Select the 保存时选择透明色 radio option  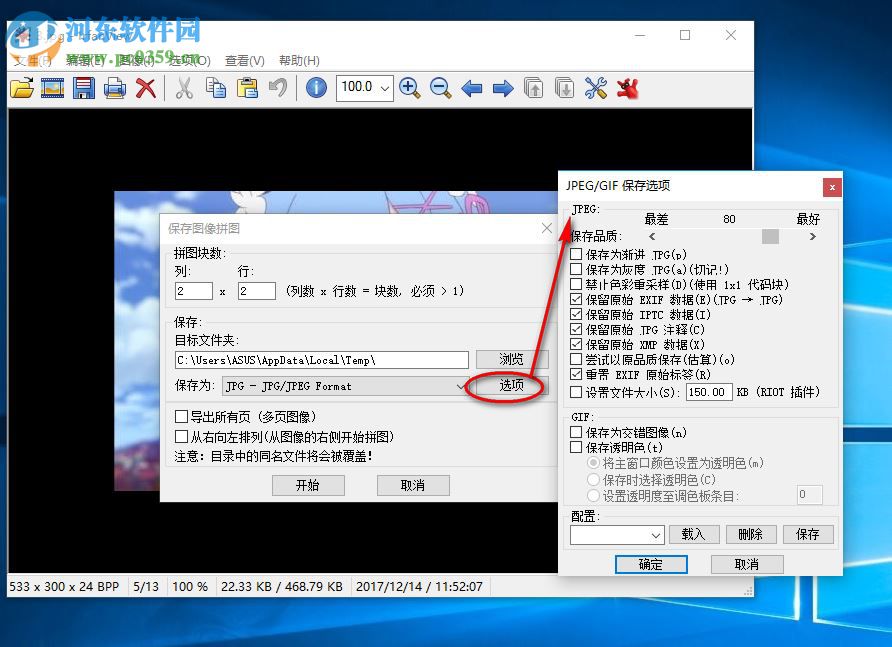[592, 479]
